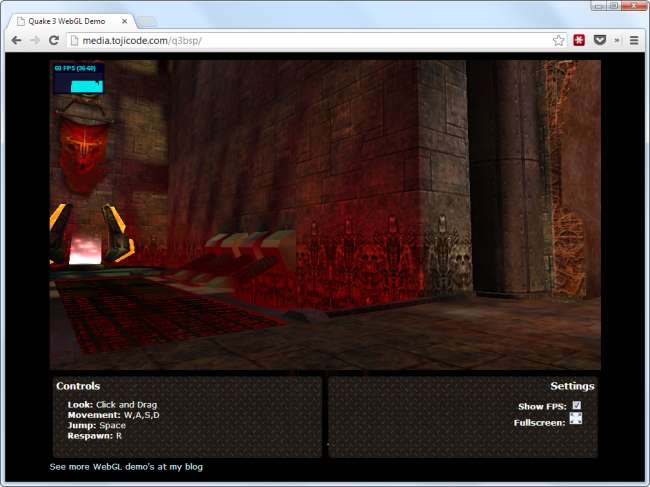Bookmark this page with the star icon
This screenshot has height=487, width=650.
[x=558, y=40]
